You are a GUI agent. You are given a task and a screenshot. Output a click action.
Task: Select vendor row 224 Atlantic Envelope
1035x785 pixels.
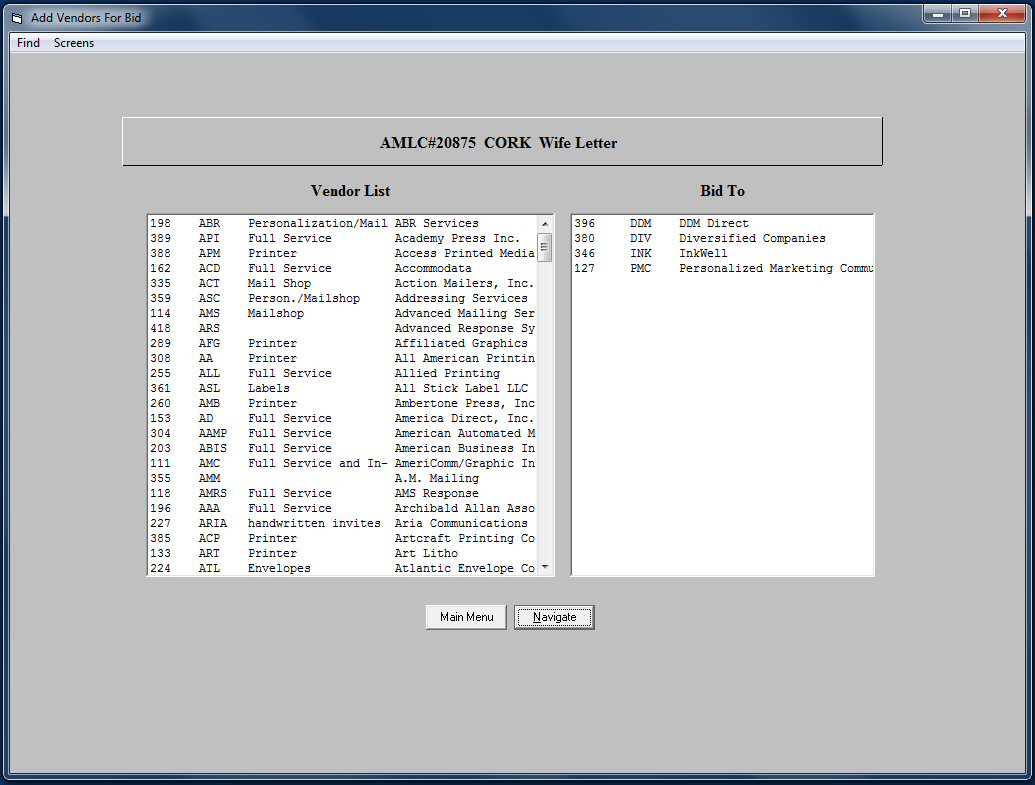[343, 568]
